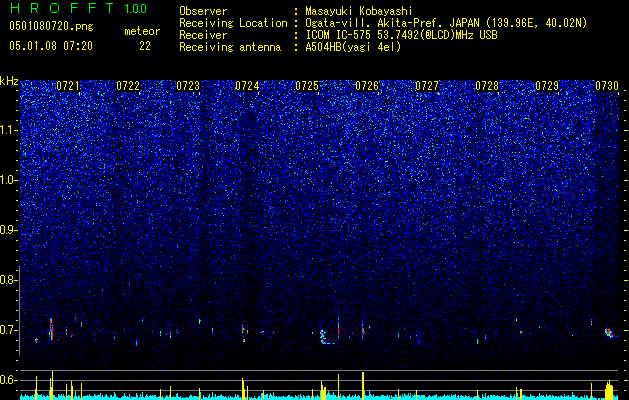Click the meteor label
The image size is (629, 400).
click(142, 31)
